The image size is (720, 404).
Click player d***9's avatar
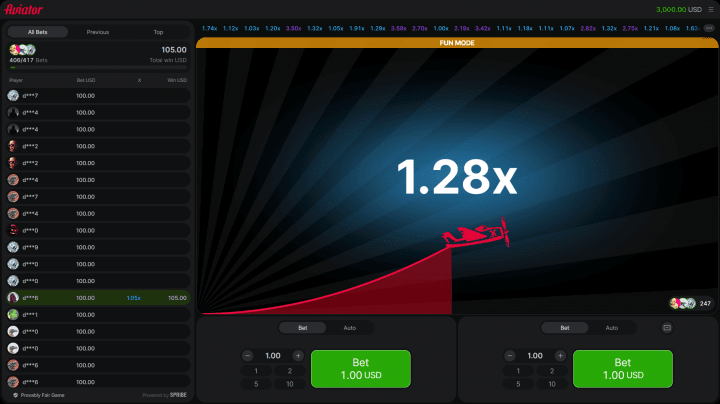(x=13, y=247)
